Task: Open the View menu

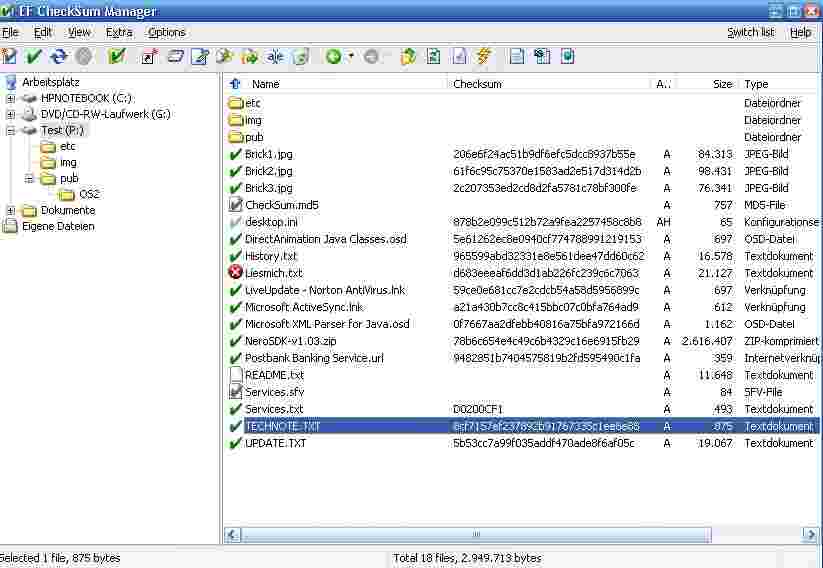Action: (x=79, y=33)
